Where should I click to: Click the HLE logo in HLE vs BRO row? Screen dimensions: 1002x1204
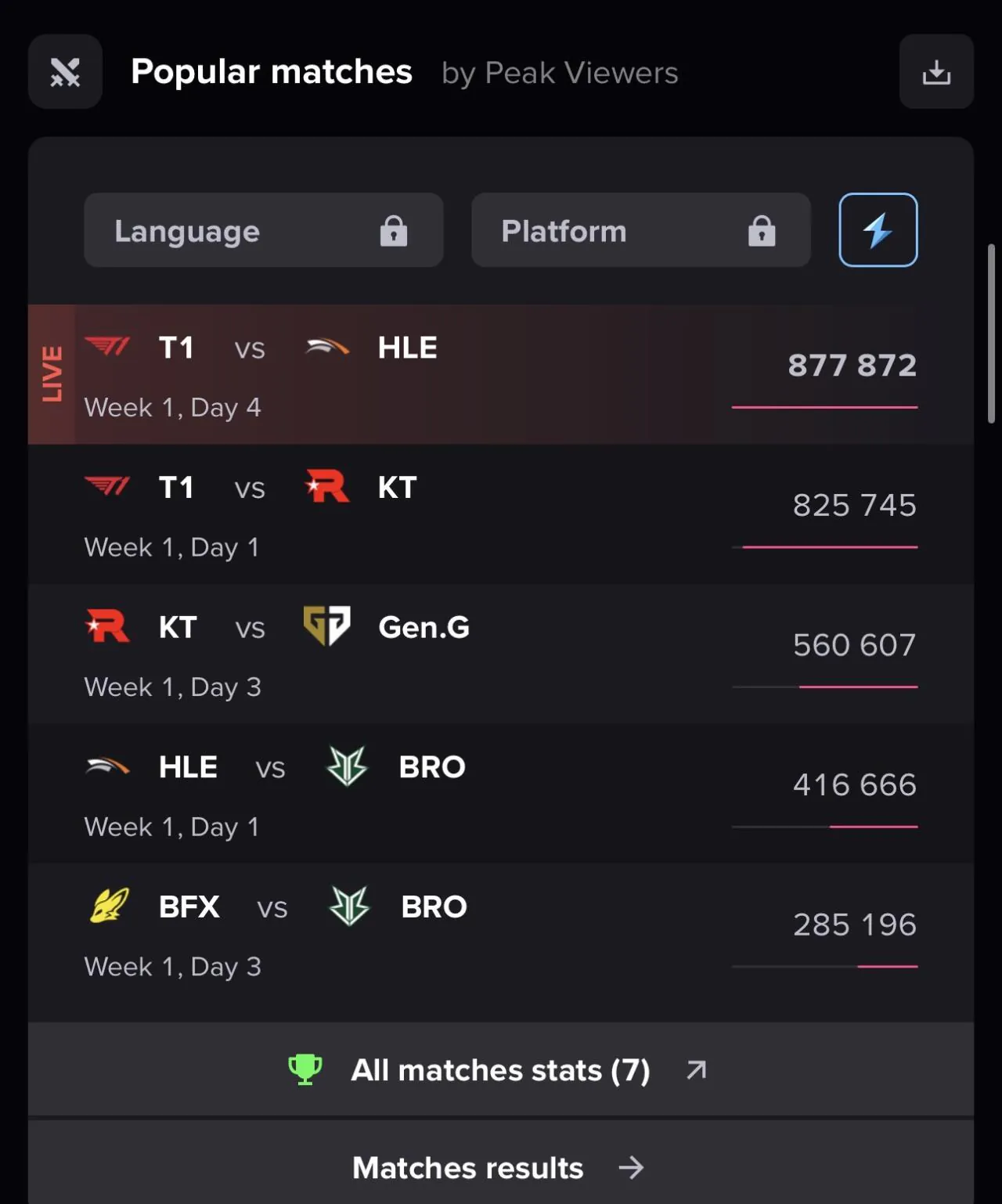click(x=107, y=766)
